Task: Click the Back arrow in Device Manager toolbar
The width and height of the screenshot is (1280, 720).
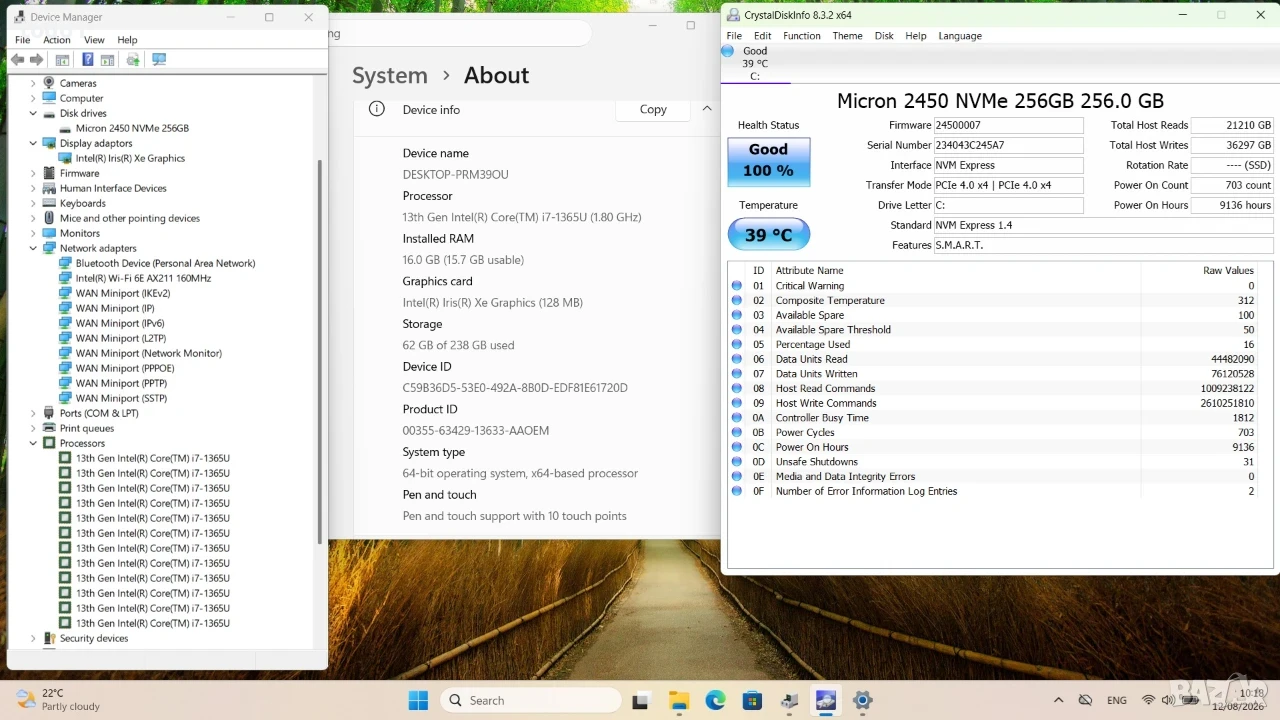Action: (x=17, y=60)
